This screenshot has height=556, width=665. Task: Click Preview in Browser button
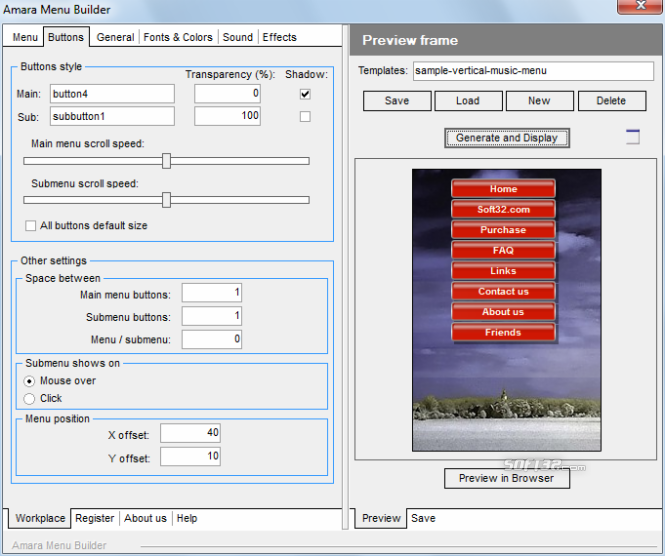point(507,478)
